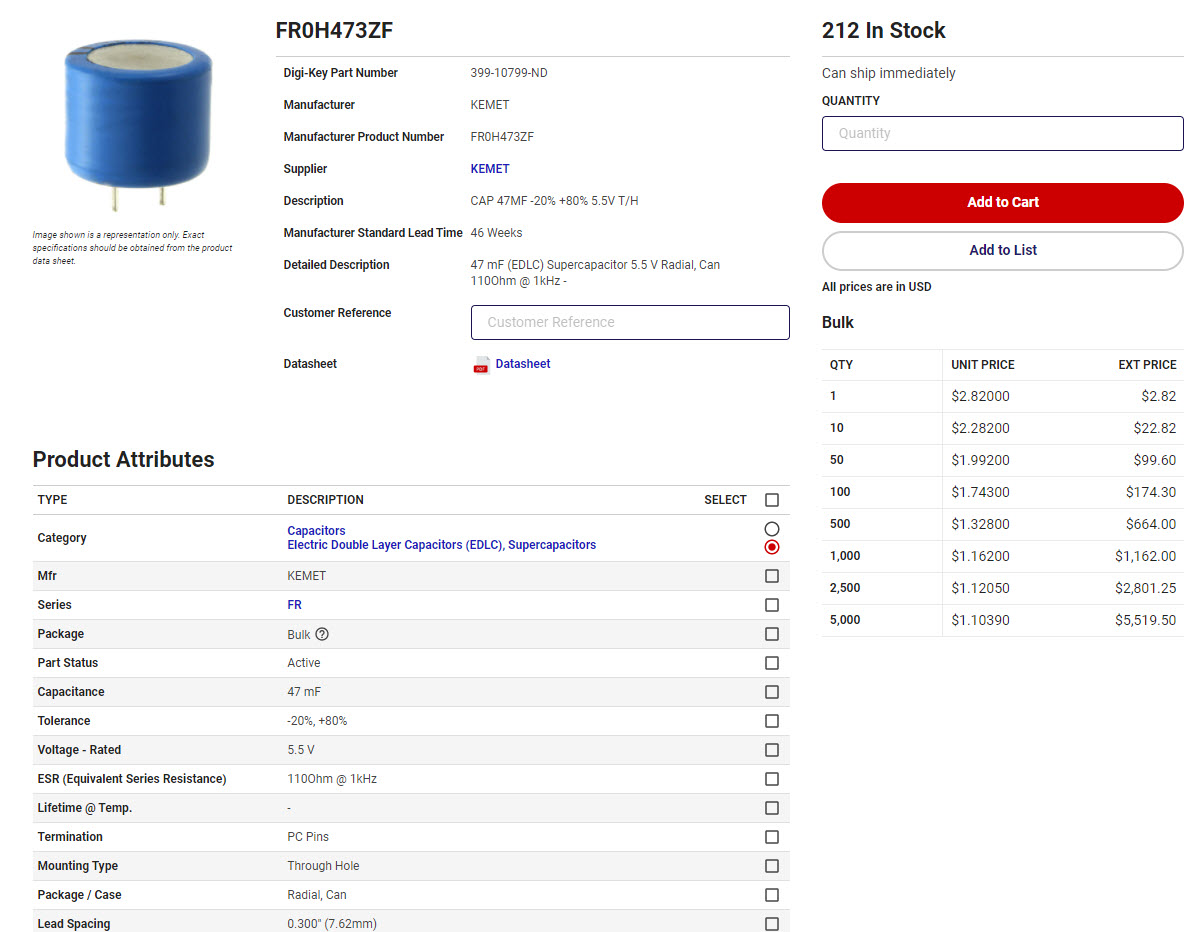This screenshot has height=932, width=1203.
Task: Open the Datasheet text link
Action: point(523,364)
